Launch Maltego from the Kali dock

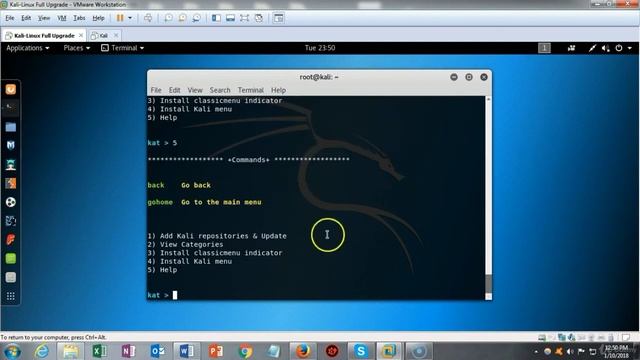pos(11,221)
